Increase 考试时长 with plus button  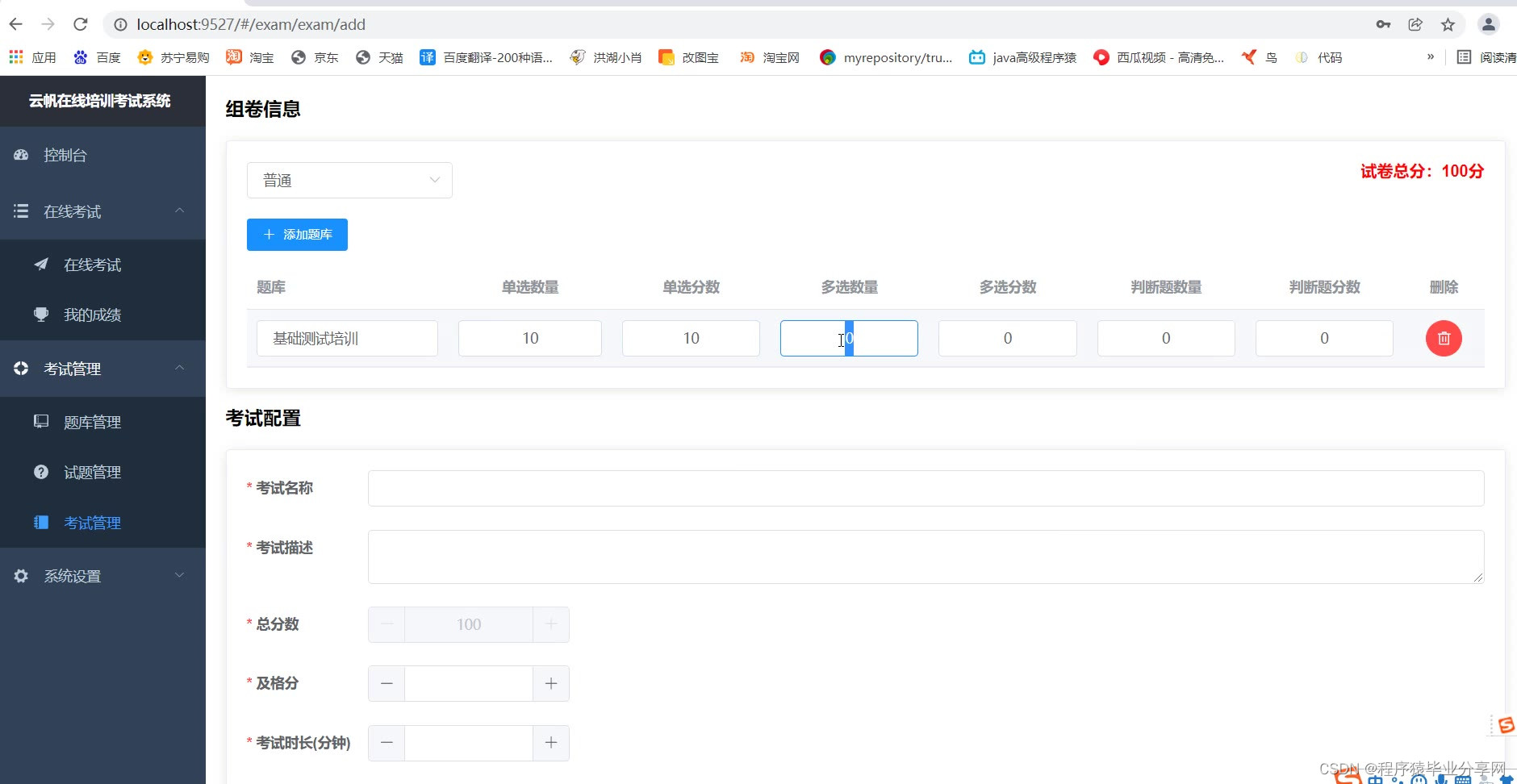(x=551, y=743)
